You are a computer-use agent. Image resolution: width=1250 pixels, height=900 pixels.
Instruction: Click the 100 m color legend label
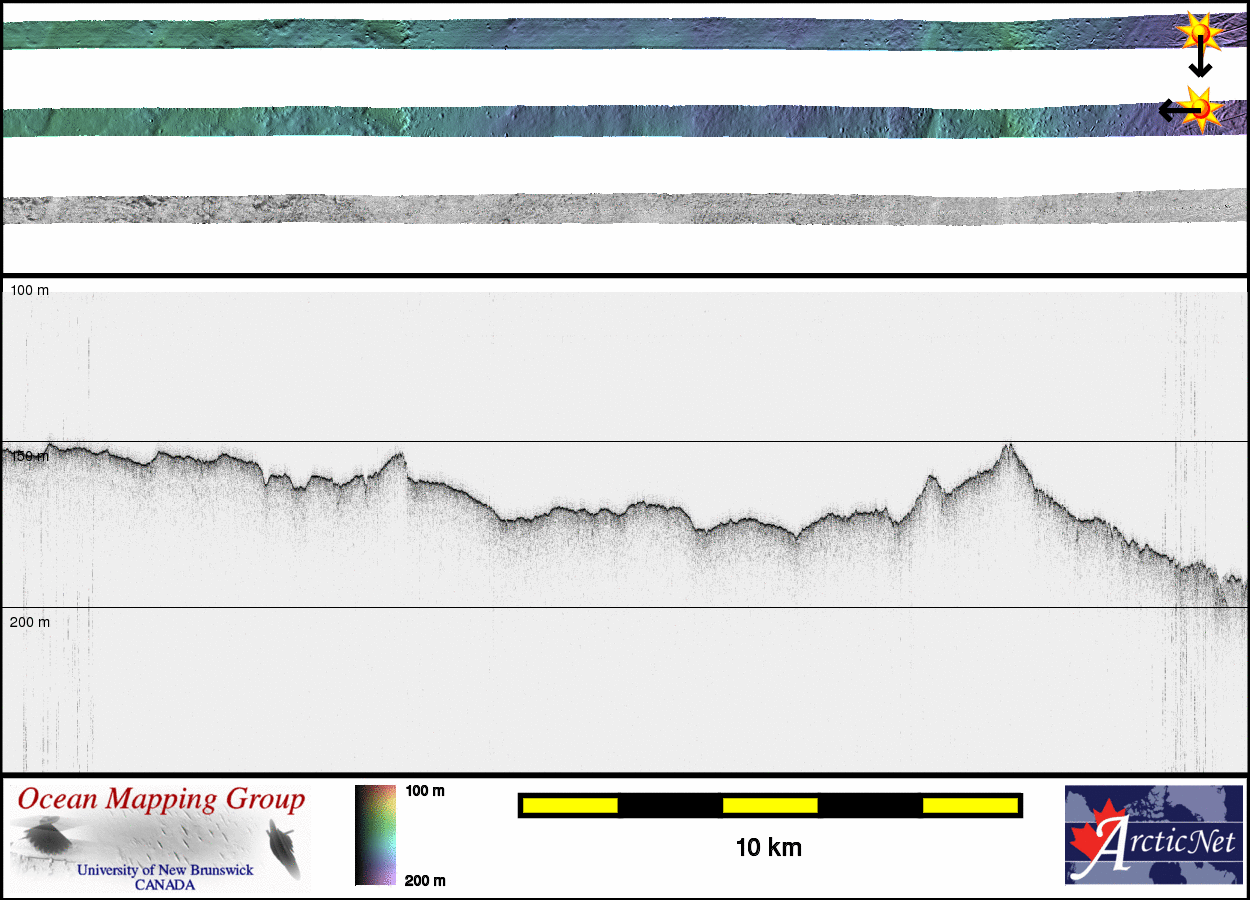(x=424, y=791)
